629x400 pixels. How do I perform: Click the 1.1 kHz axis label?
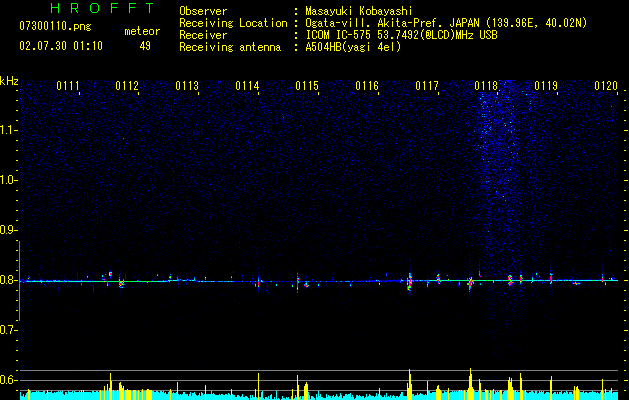click(x=8, y=130)
